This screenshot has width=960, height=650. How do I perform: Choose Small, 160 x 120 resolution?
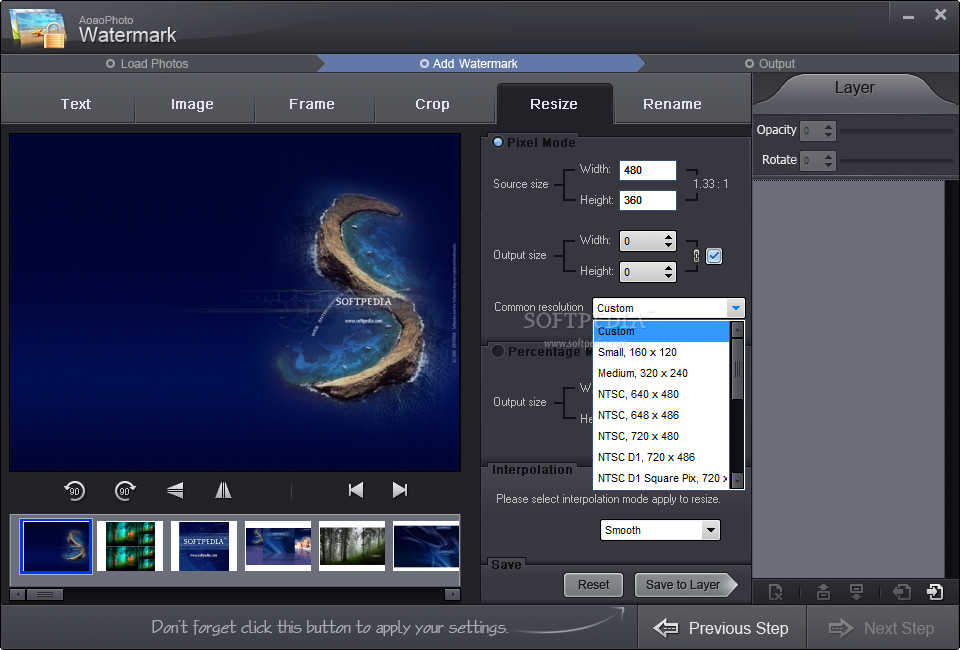click(661, 353)
